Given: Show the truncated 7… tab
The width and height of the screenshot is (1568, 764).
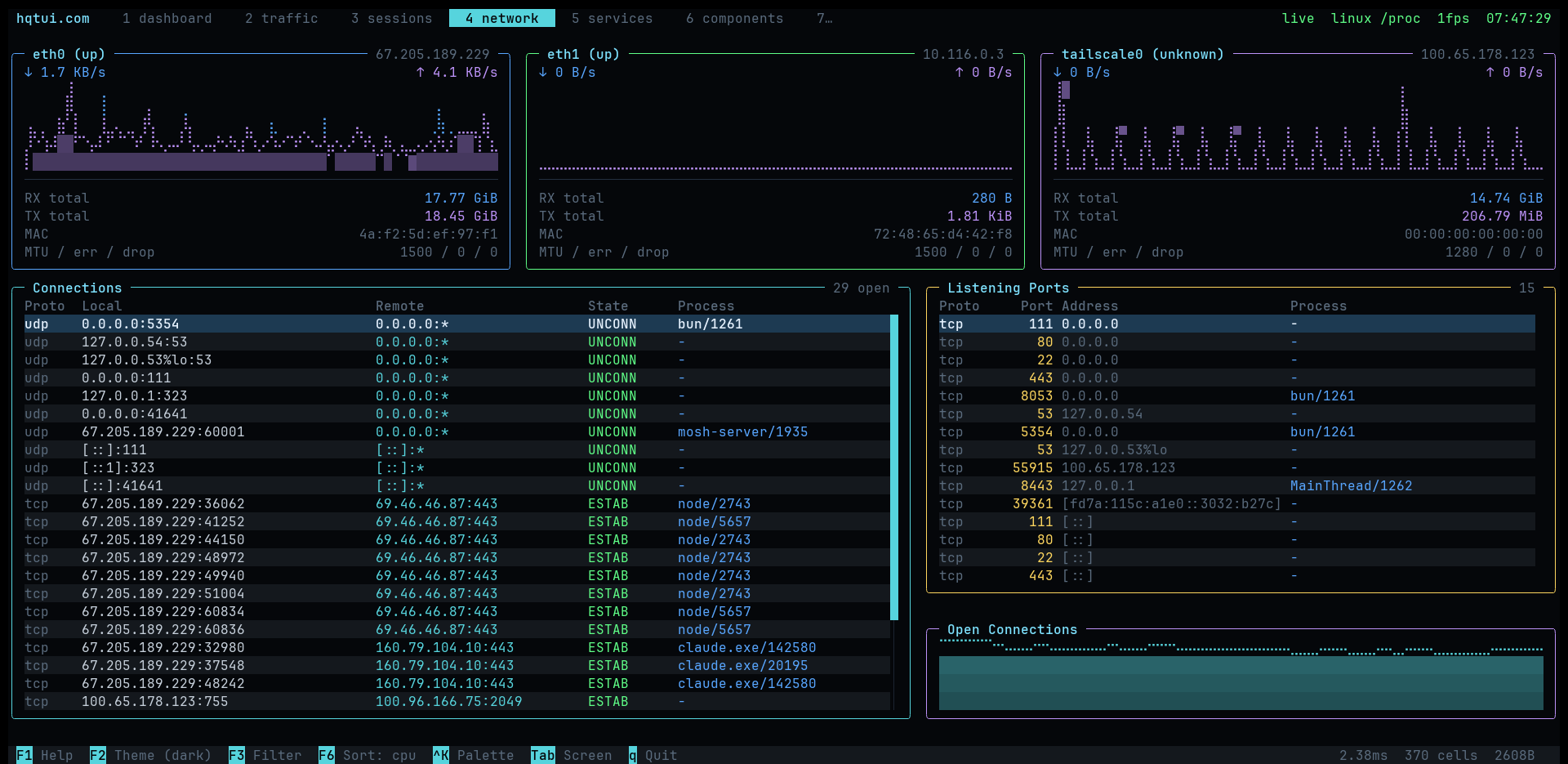Looking at the screenshot, I should 825,18.
